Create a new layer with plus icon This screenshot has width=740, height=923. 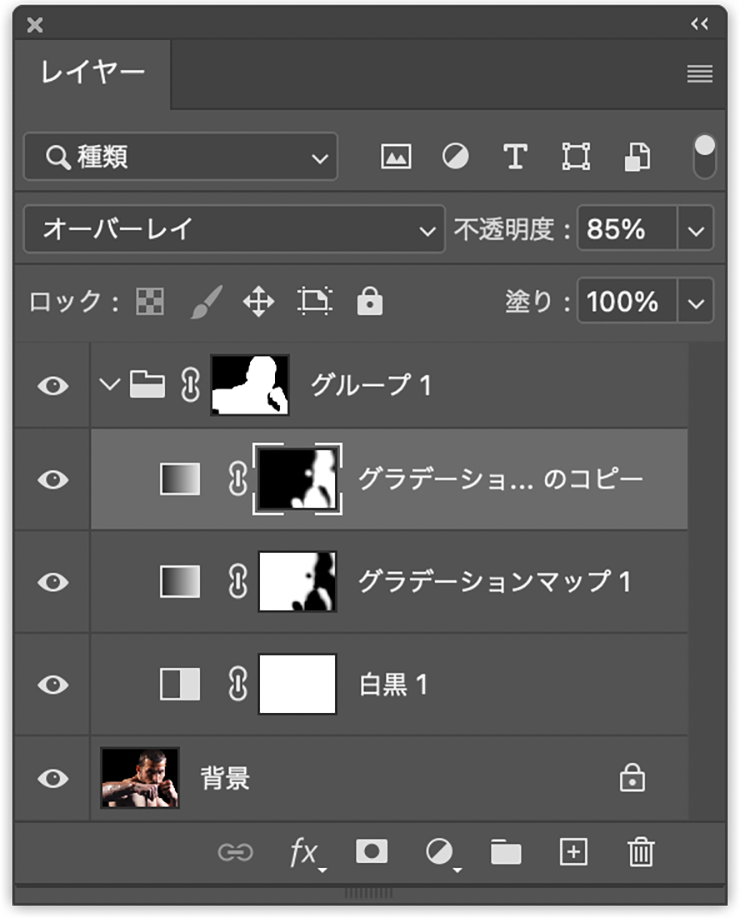(x=573, y=851)
